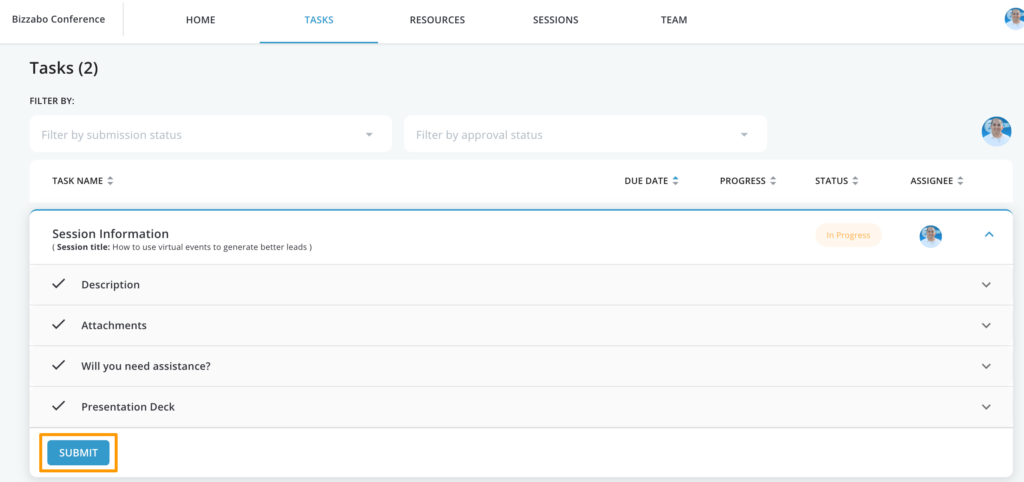Viewport: 1024px width, 482px height.
Task: Click the Description checkmark icon
Action: click(x=59, y=283)
